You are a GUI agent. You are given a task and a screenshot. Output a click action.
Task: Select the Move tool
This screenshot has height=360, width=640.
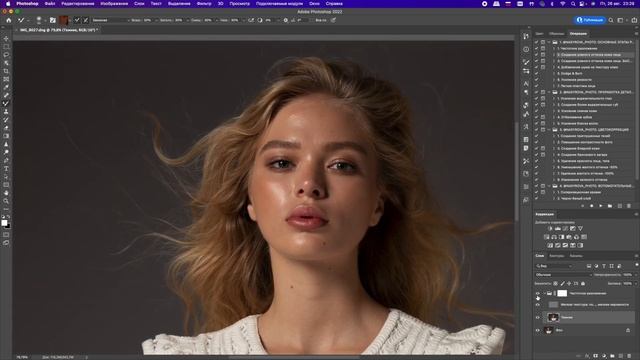click(6, 39)
